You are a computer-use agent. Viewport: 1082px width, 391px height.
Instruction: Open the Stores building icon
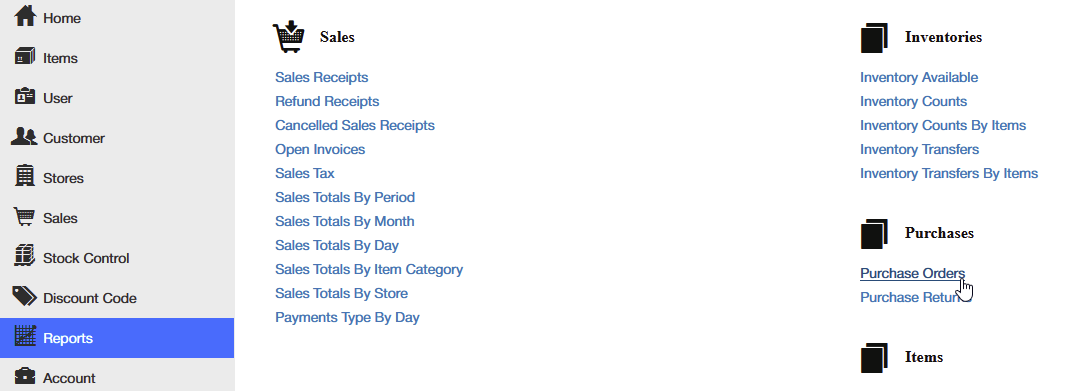point(25,176)
